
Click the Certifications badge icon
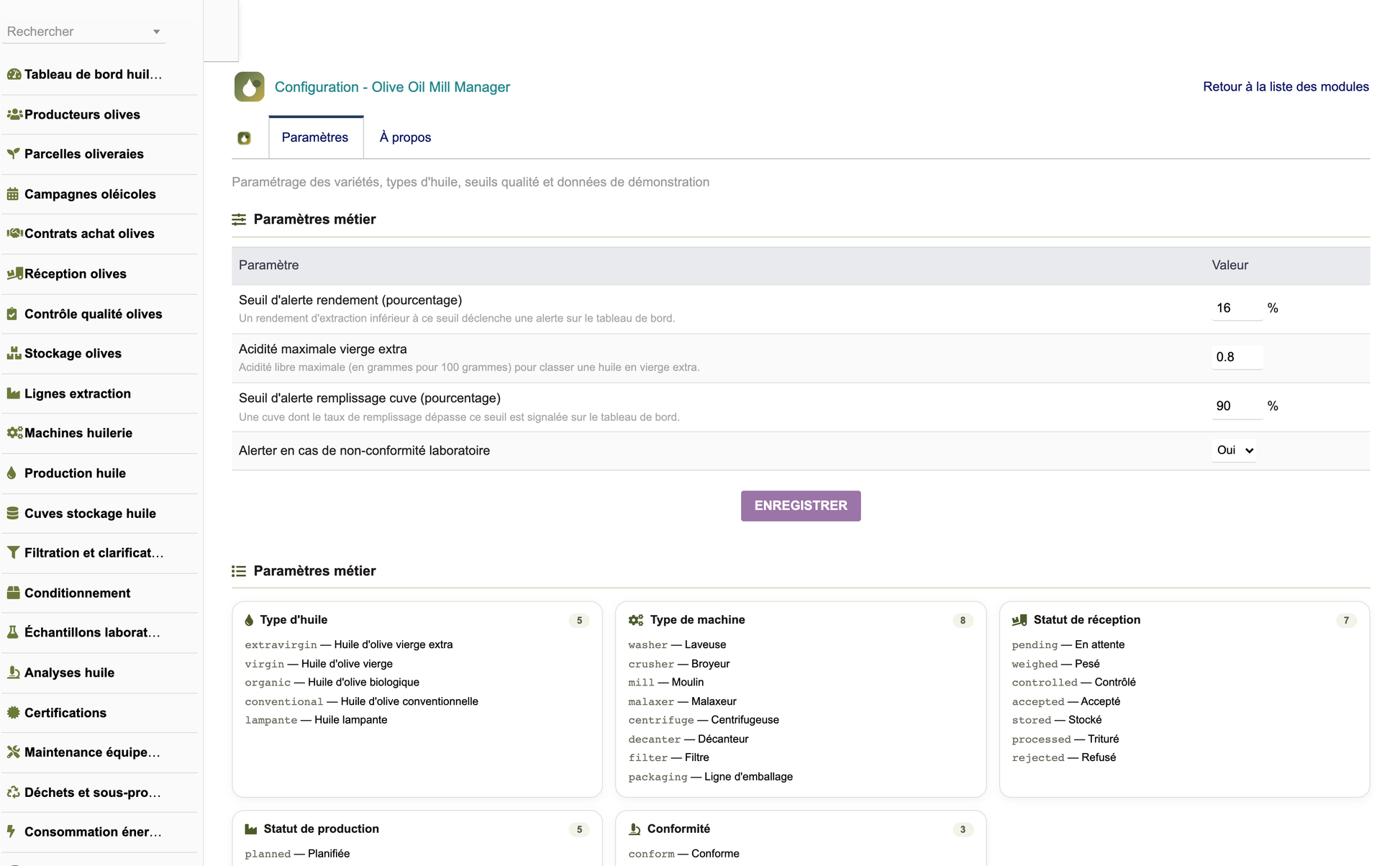(13, 713)
